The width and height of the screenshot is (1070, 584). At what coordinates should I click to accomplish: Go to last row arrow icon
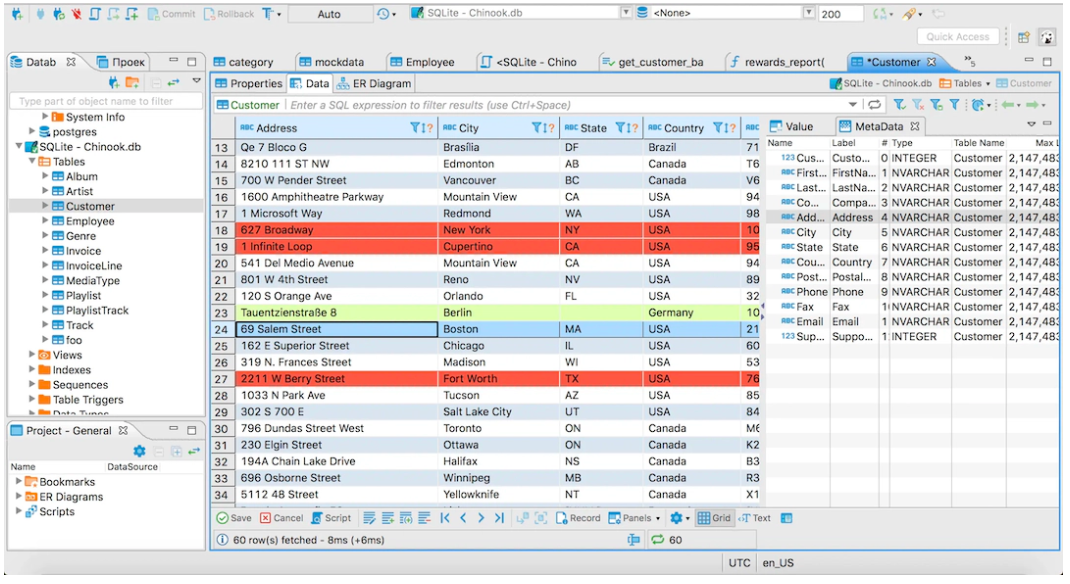tap(500, 519)
